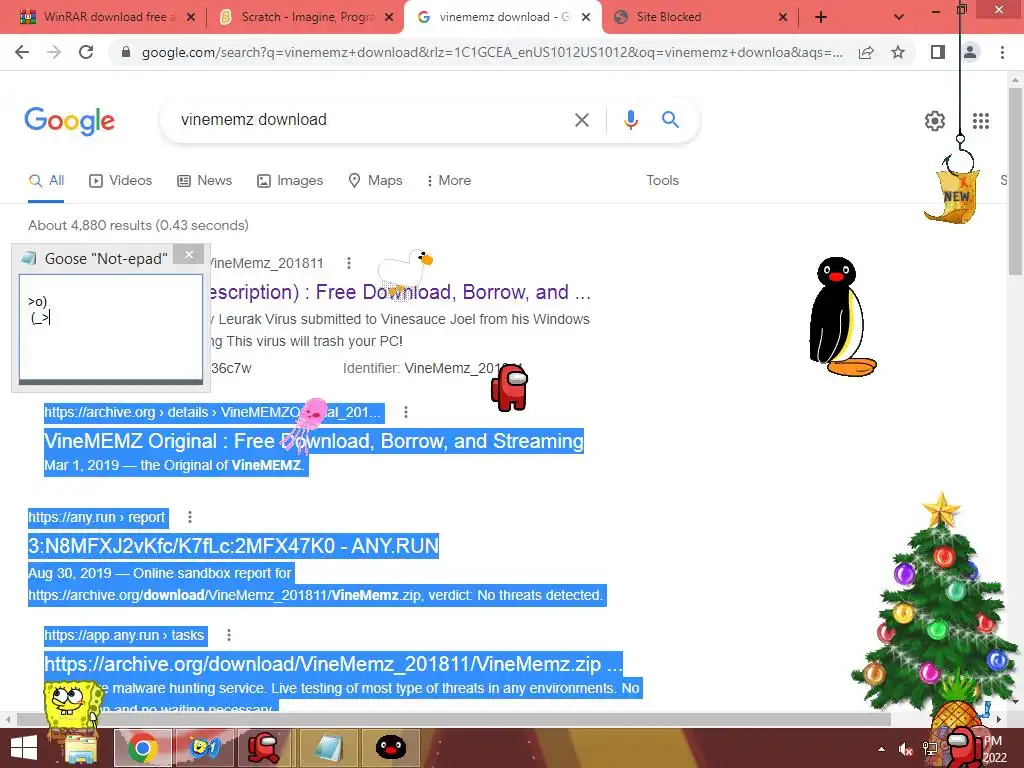Open a new Chrome tab
The width and height of the screenshot is (1024, 768).
821,17
